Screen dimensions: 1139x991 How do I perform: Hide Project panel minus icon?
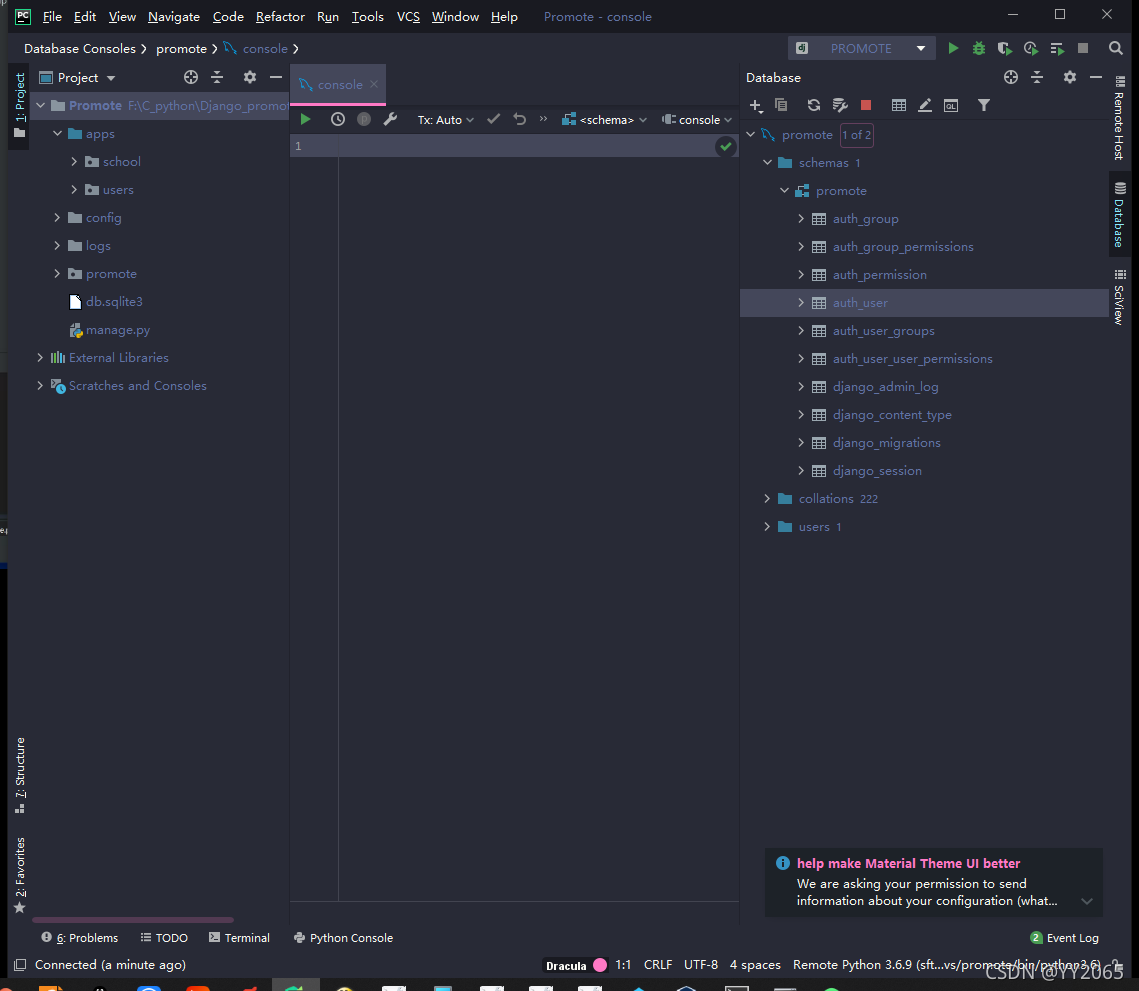pos(275,77)
